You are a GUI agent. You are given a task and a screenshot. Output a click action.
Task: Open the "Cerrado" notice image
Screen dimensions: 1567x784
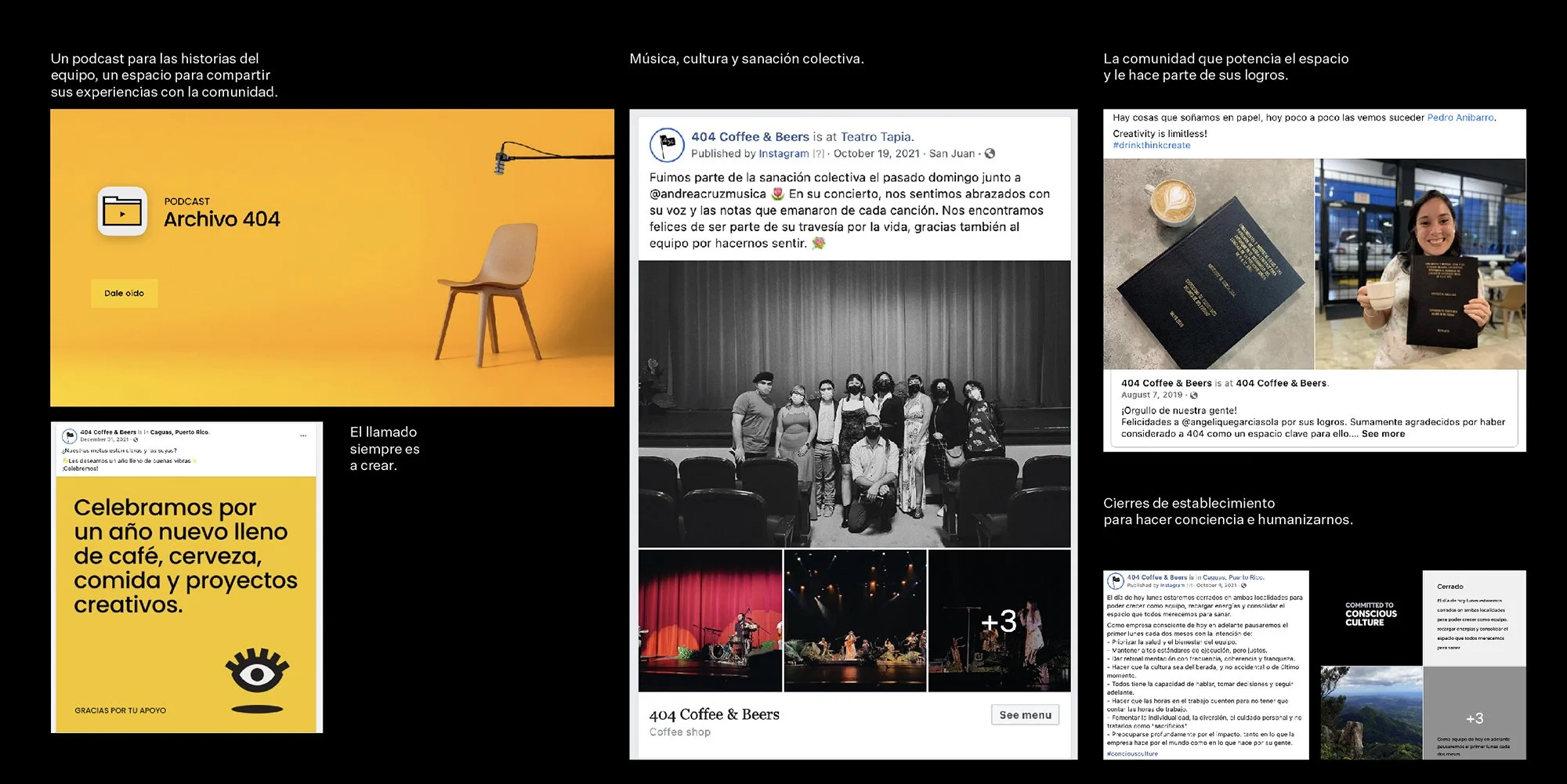click(1475, 618)
